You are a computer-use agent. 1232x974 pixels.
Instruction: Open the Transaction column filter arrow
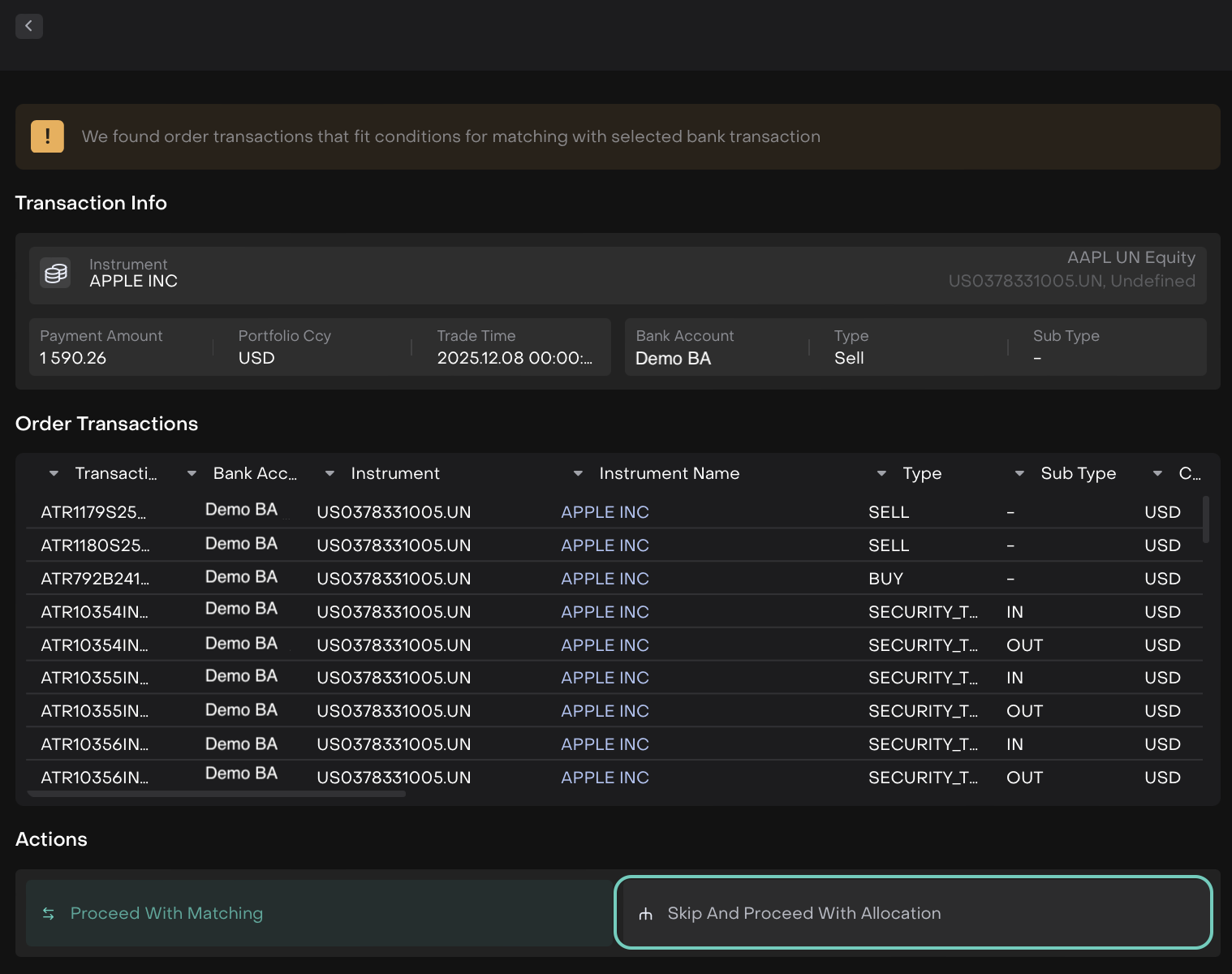tap(54, 473)
